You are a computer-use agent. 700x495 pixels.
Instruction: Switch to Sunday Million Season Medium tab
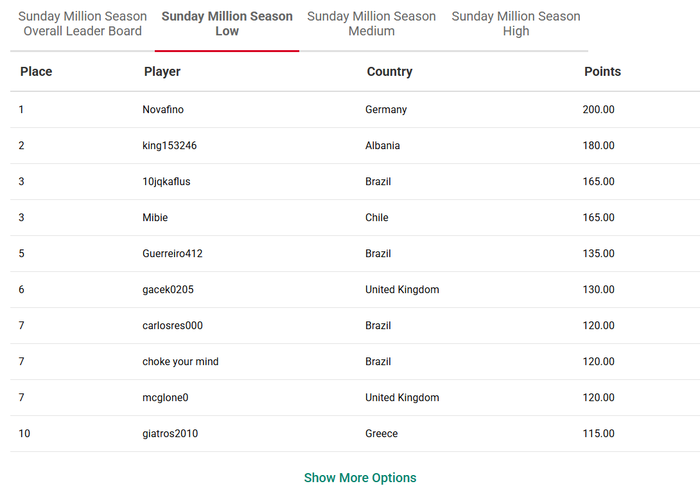point(371,24)
